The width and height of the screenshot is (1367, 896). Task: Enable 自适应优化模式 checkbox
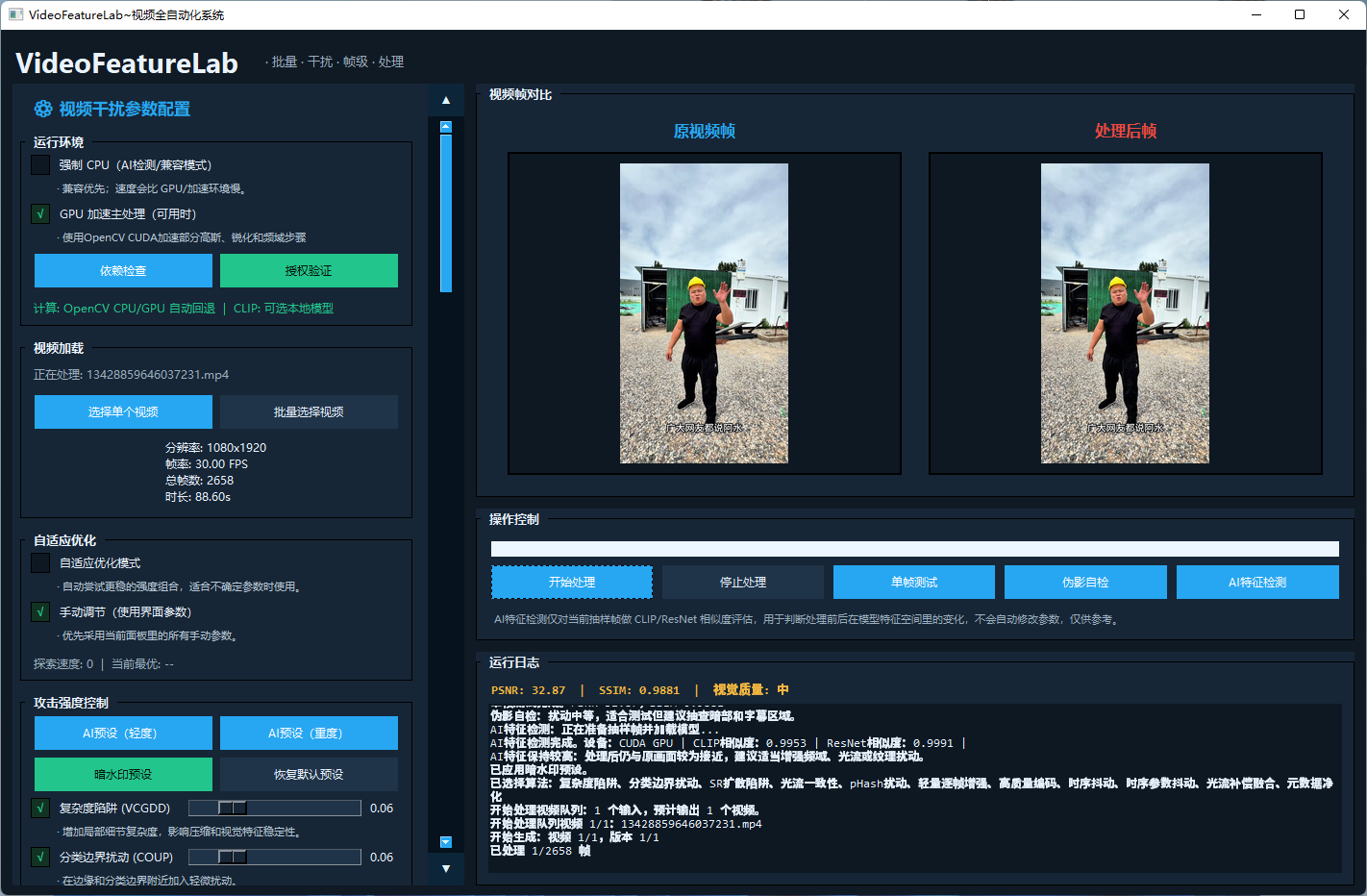[40, 562]
